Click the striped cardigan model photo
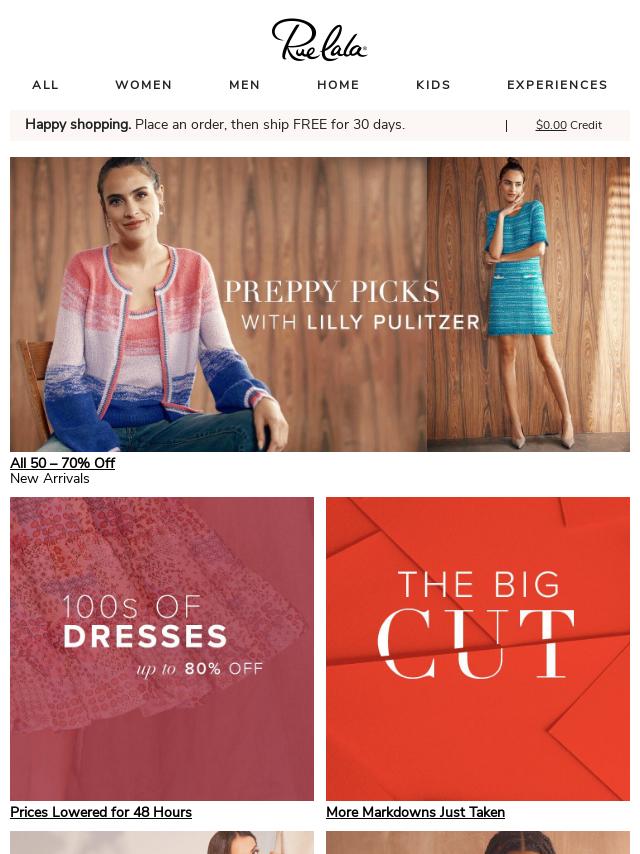Screen dimensions: 640x854 coord(218,304)
